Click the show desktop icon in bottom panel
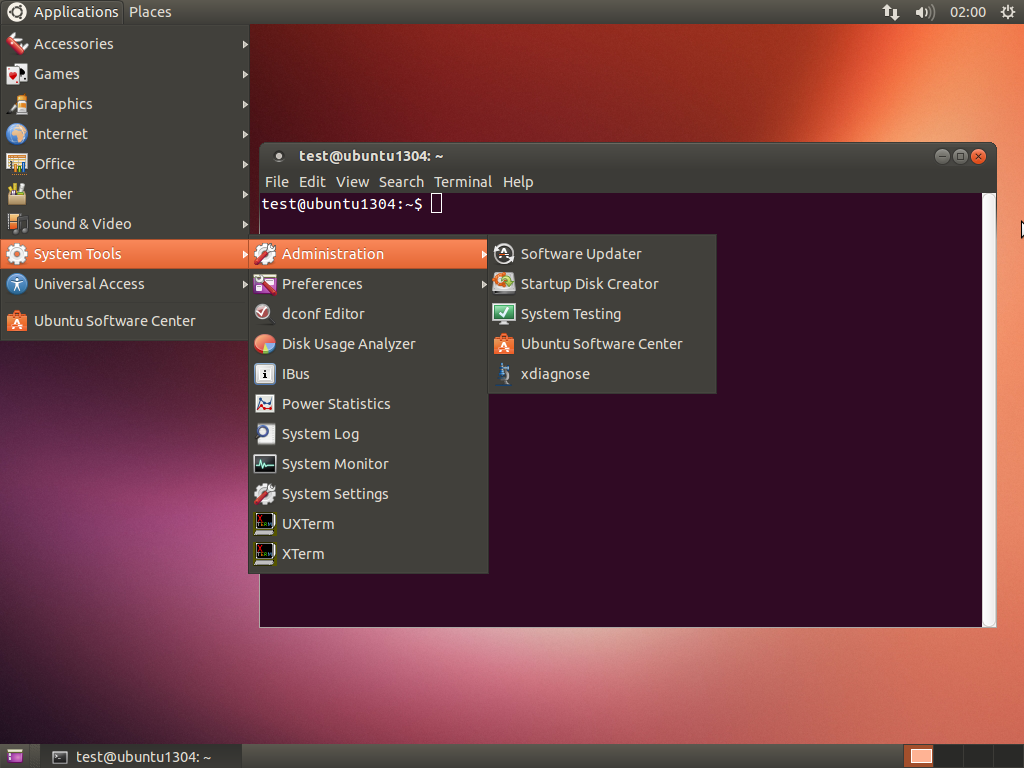 (15, 756)
